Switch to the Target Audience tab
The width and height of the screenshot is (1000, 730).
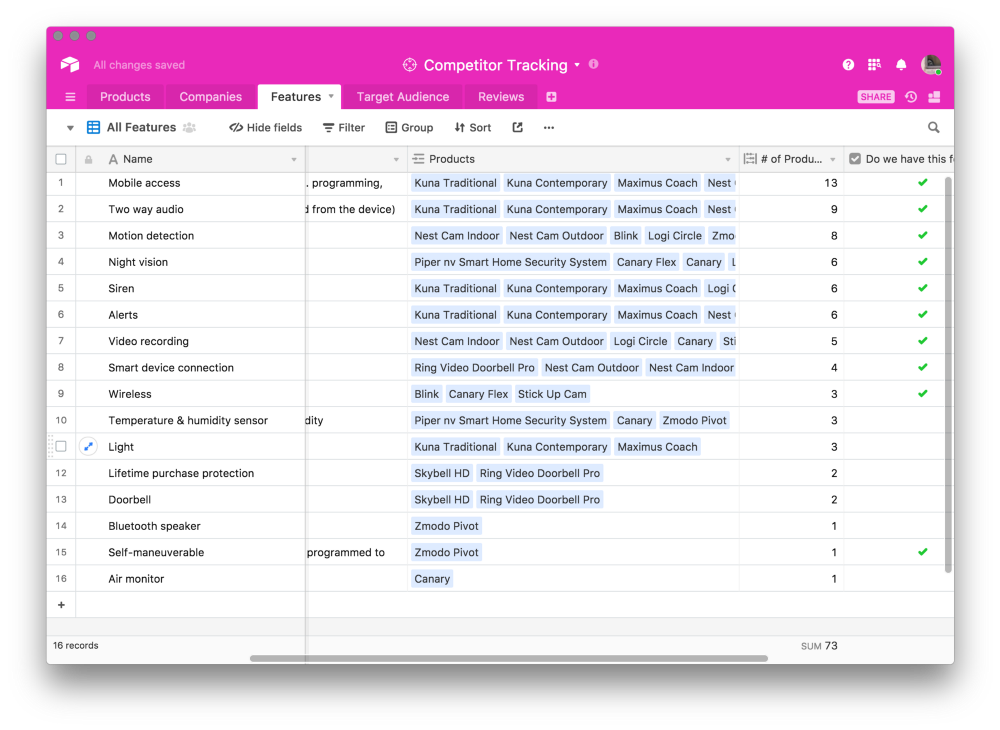pyautogui.click(x=403, y=97)
